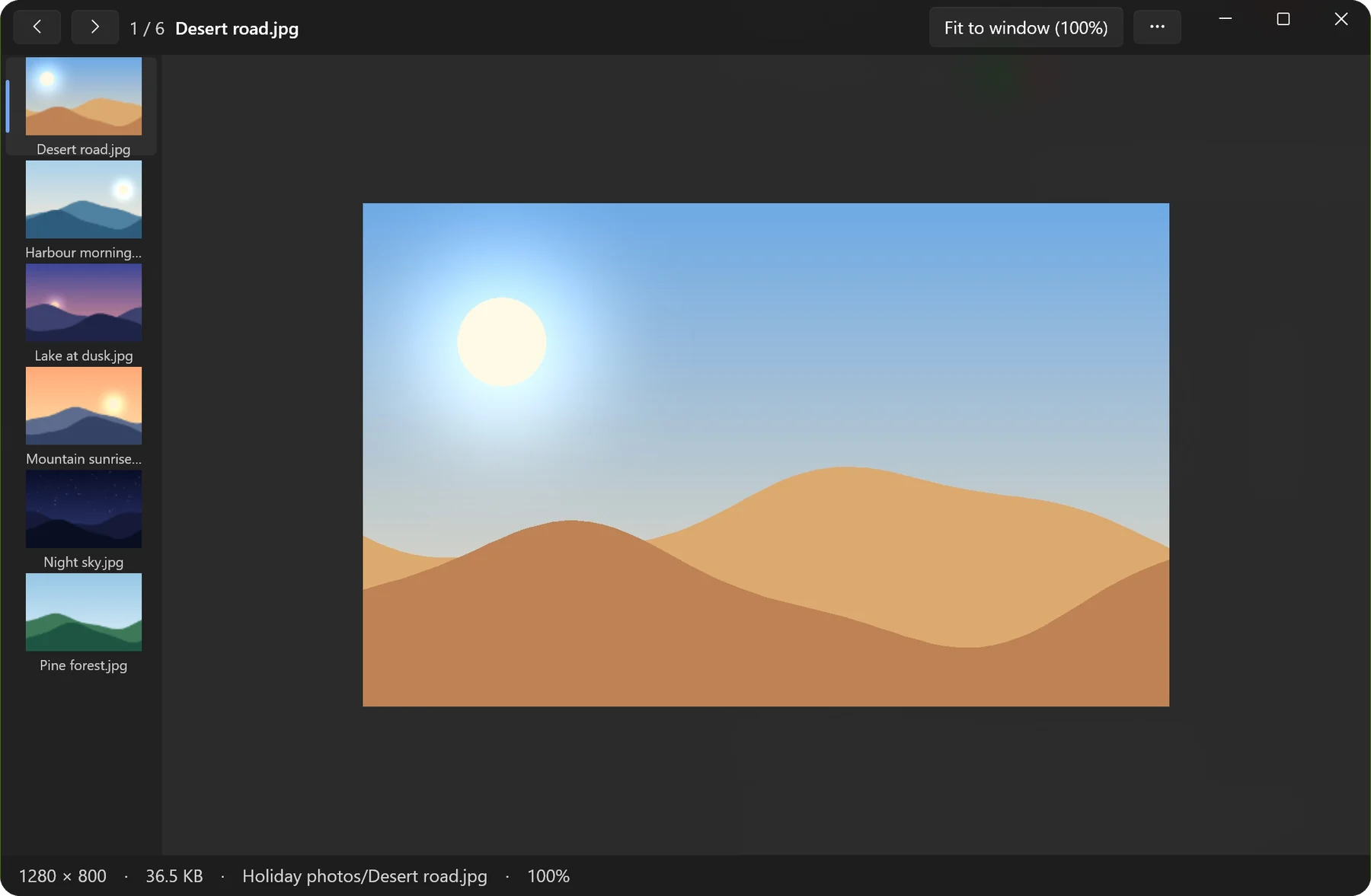
Task: Select the Desert road.jpg thumbnail
Action: point(83,96)
